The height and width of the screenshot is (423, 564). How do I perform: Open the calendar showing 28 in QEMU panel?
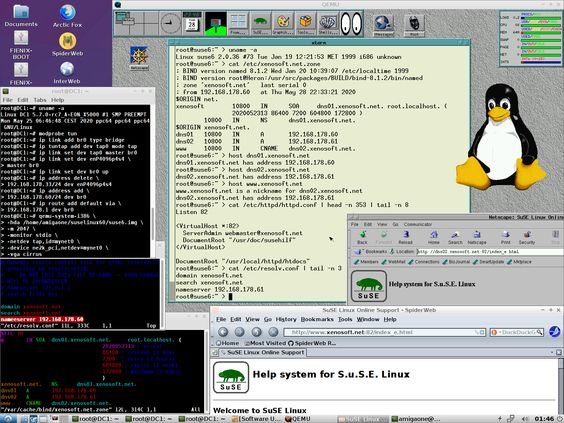(192, 24)
